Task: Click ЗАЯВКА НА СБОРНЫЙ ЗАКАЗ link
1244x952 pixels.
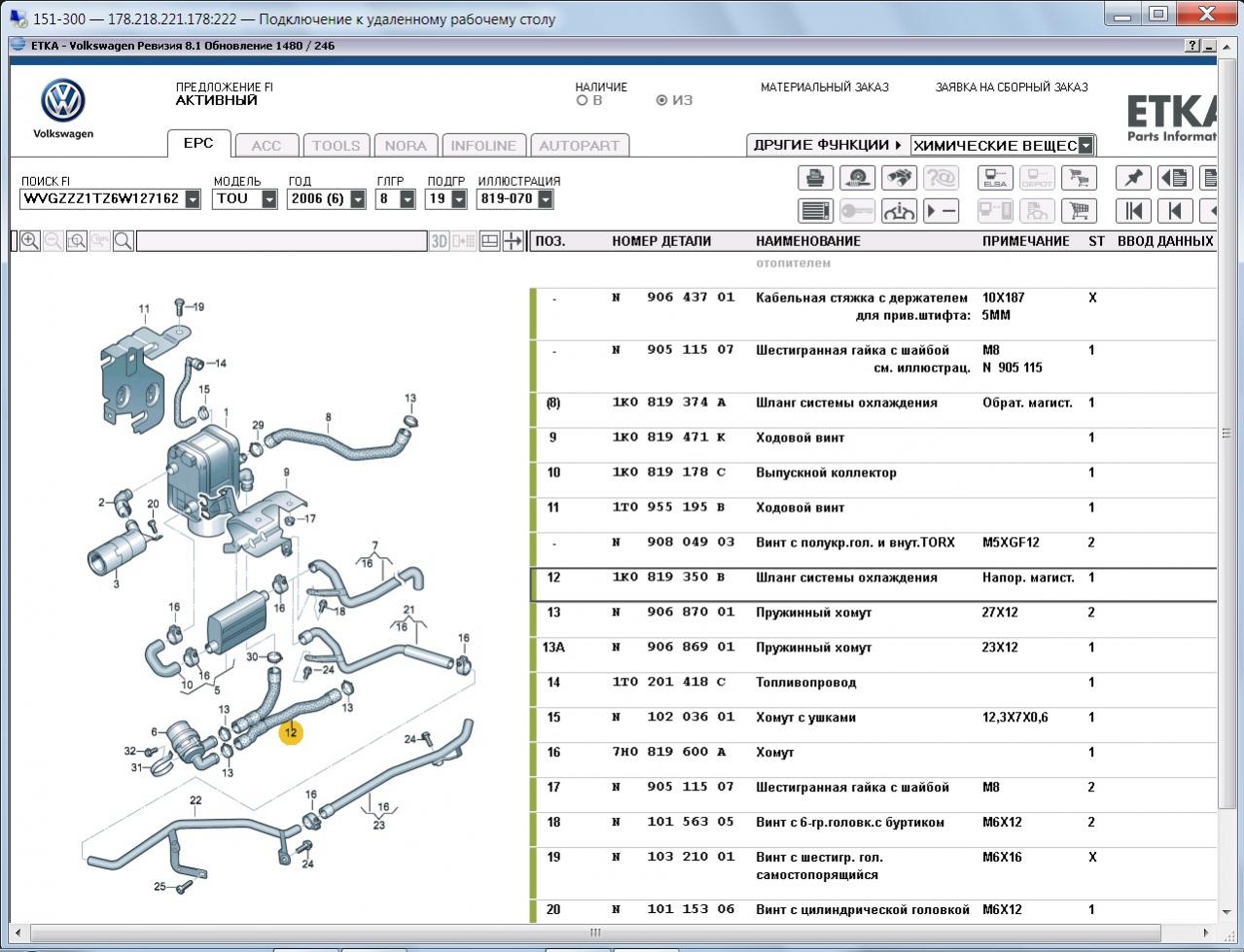Action: tap(1012, 88)
